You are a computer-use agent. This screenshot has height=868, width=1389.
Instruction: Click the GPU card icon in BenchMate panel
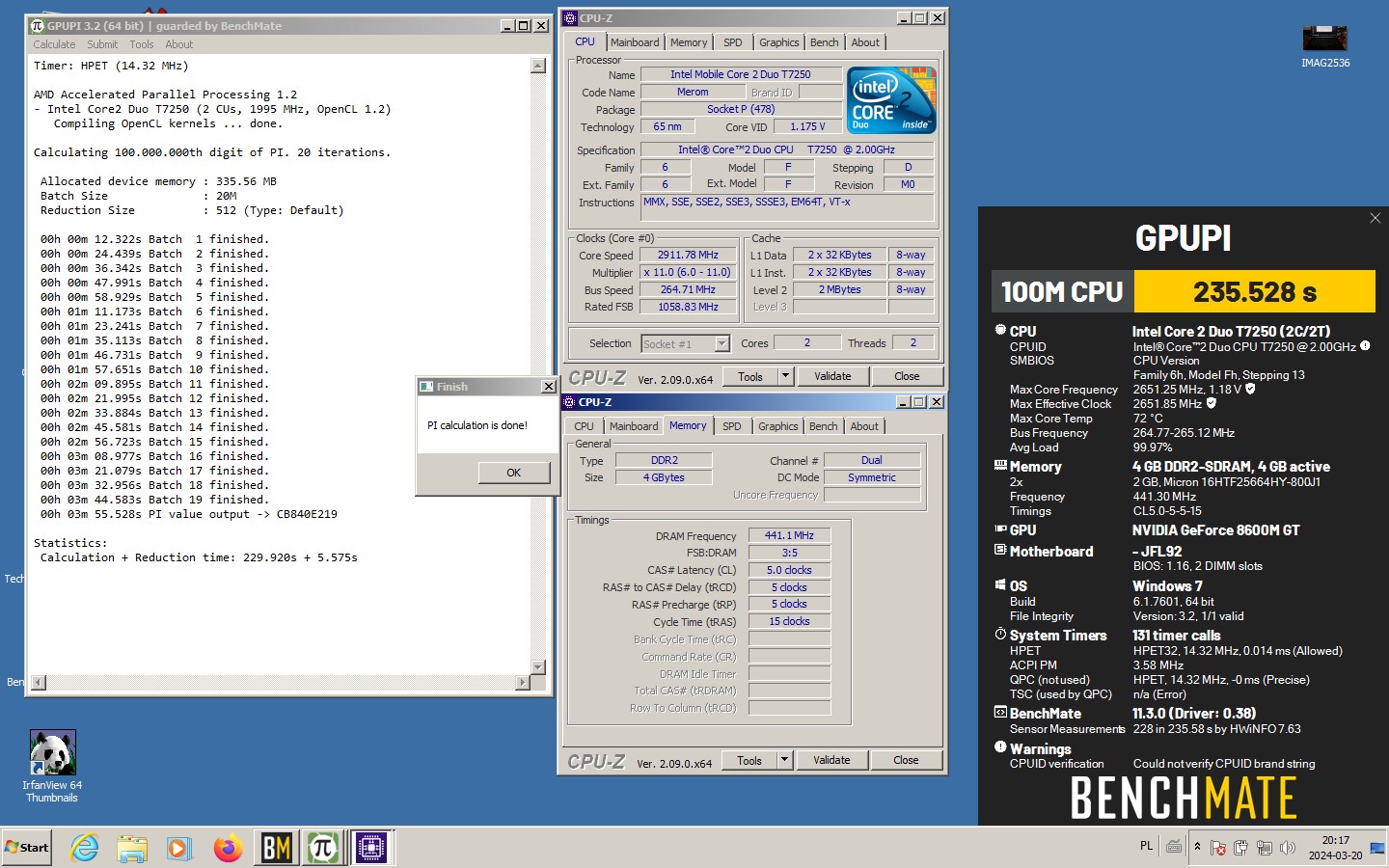[1000, 529]
